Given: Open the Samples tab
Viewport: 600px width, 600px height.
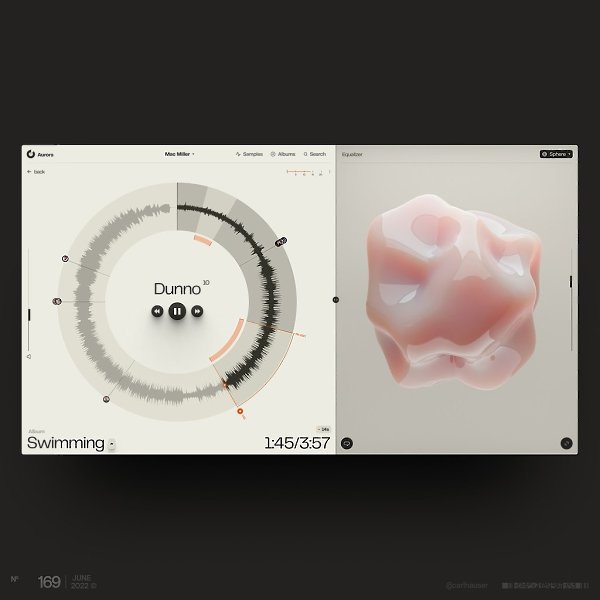Looking at the screenshot, I should (249, 154).
